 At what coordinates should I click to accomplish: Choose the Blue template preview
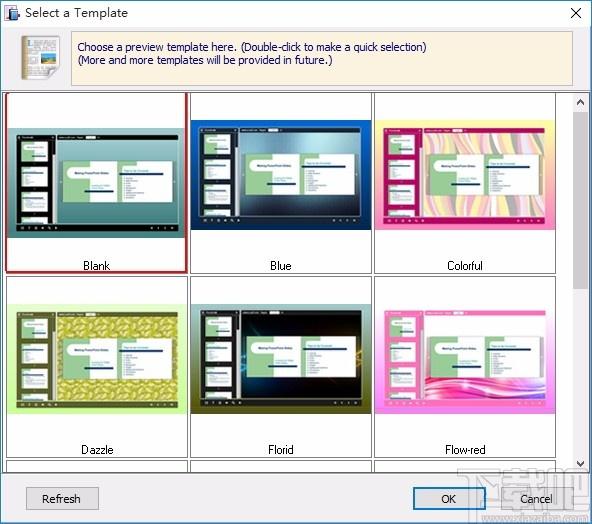pyautogui.click(x=281, y=175)
